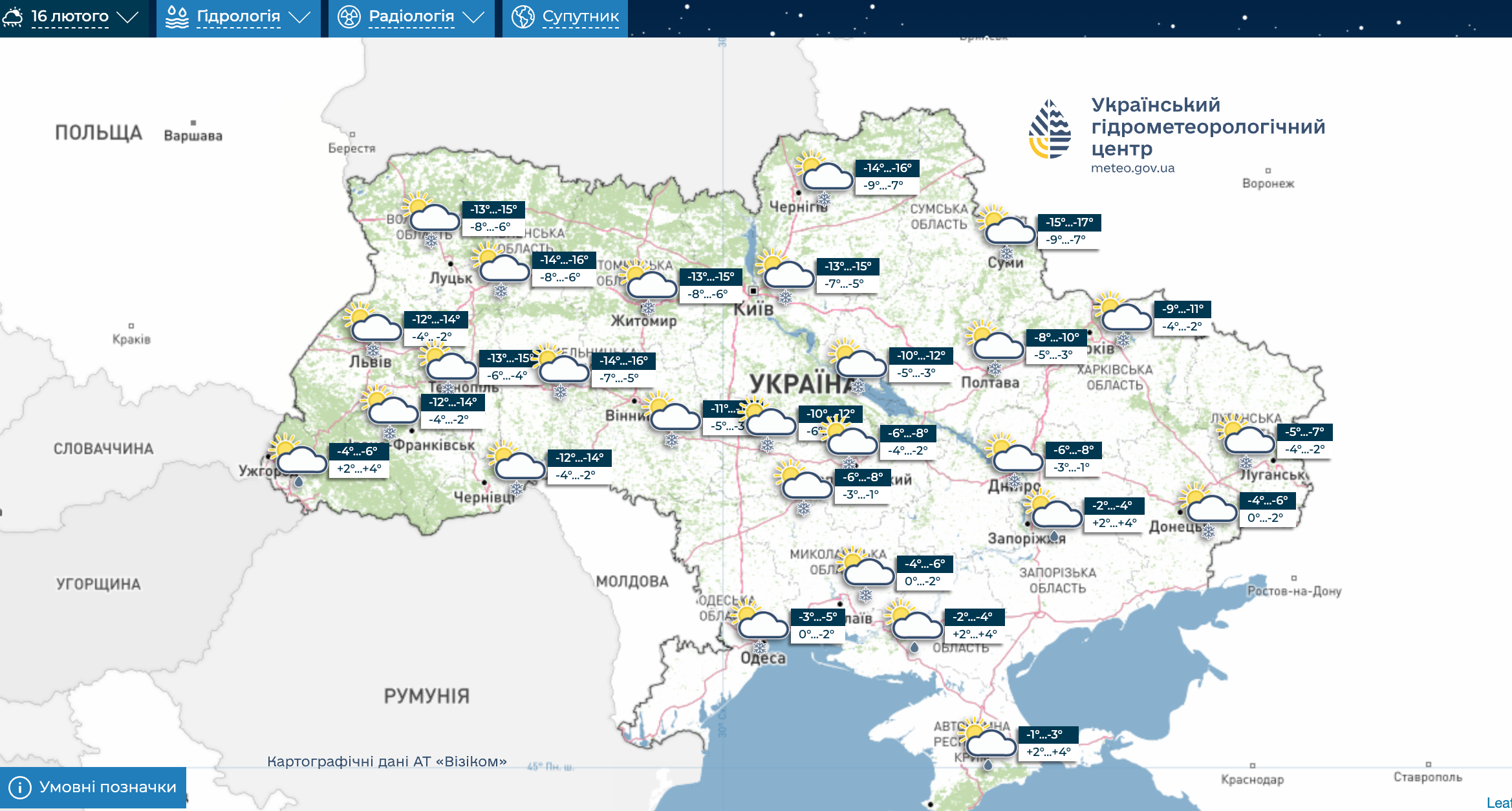1512x811 pixels.
Task: Click the Radiology radiation icon
Action: coord(349,17)
